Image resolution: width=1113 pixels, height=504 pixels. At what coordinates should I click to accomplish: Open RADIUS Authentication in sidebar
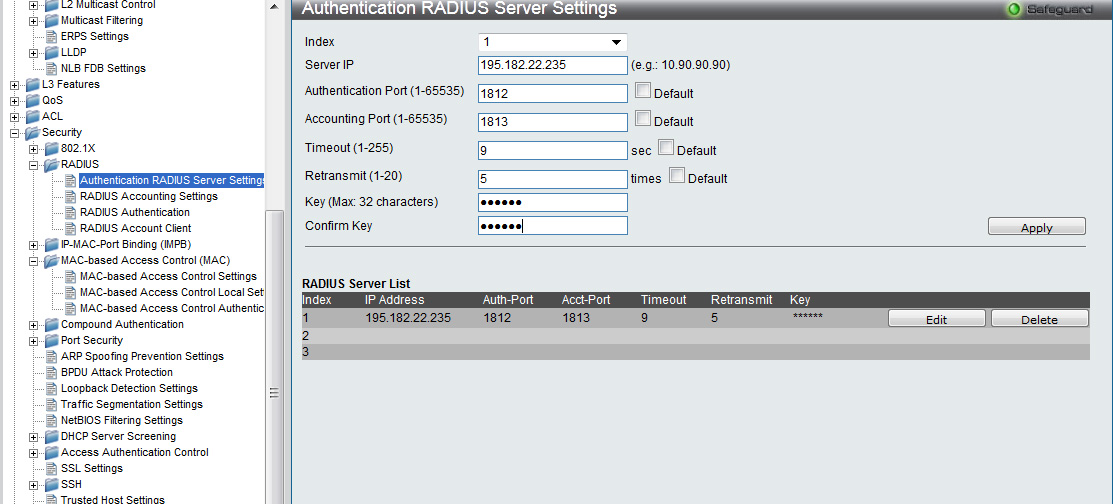[134, 212]
